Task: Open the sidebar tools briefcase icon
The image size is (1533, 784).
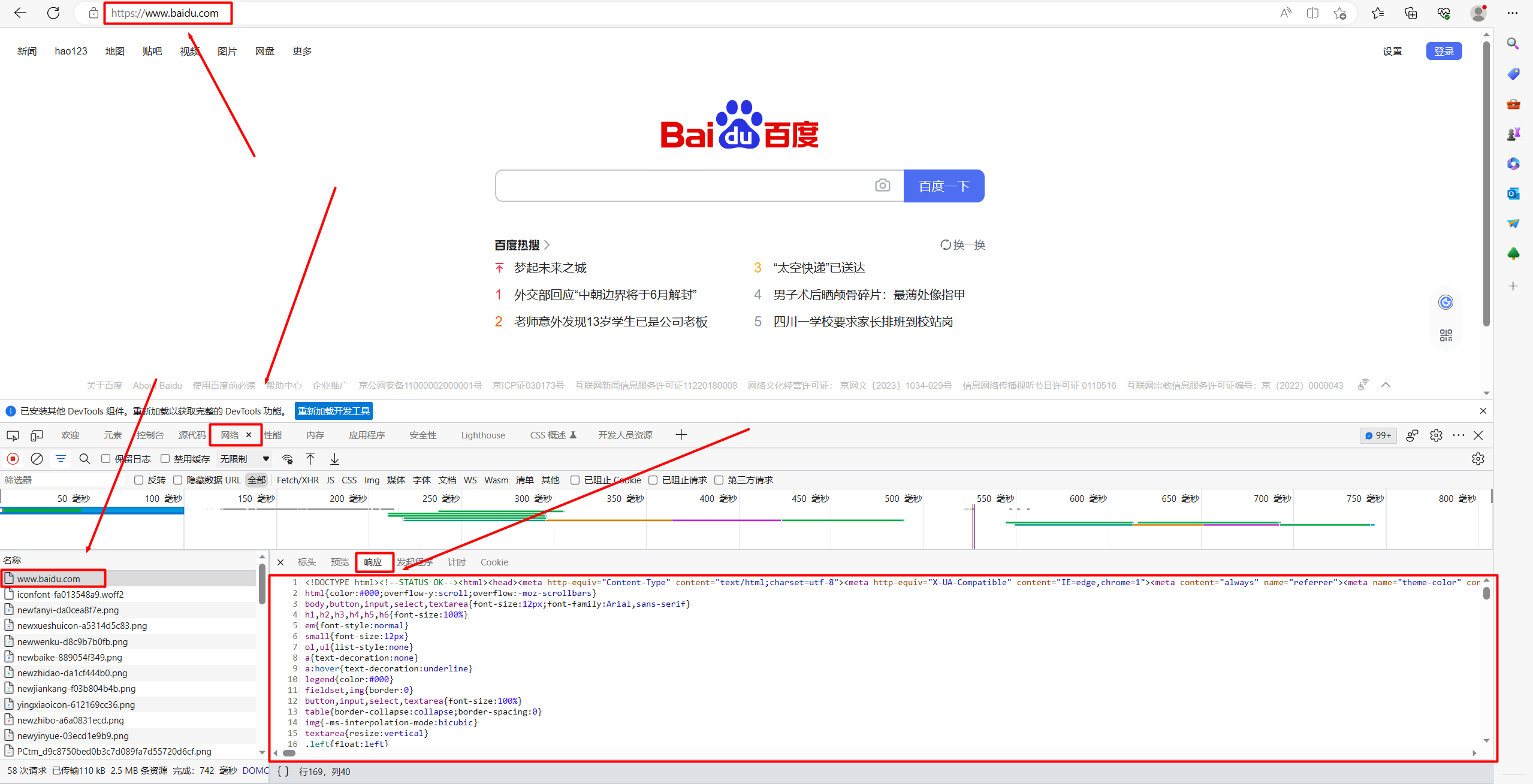Action: pos(1513,104)
